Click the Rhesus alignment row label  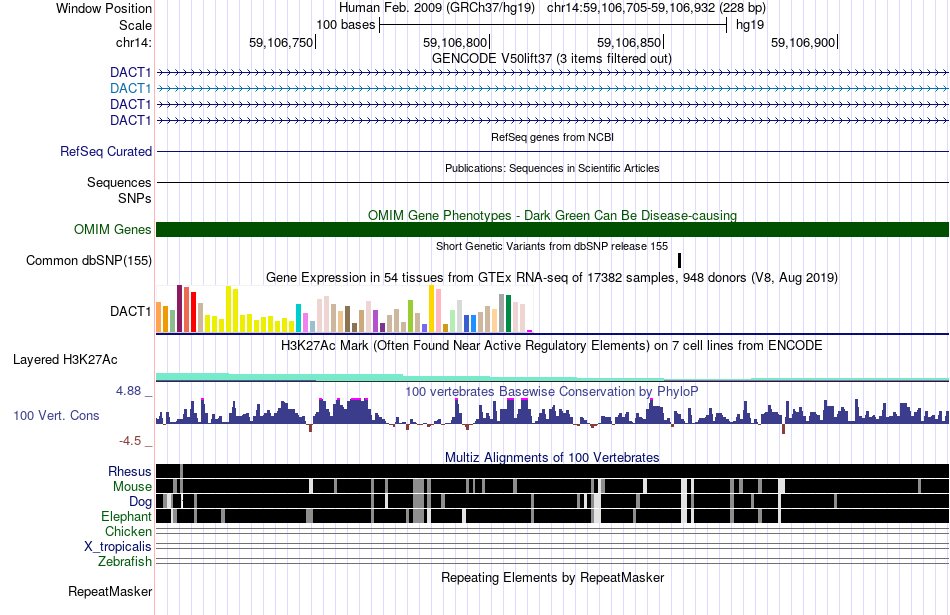[130, 471]
